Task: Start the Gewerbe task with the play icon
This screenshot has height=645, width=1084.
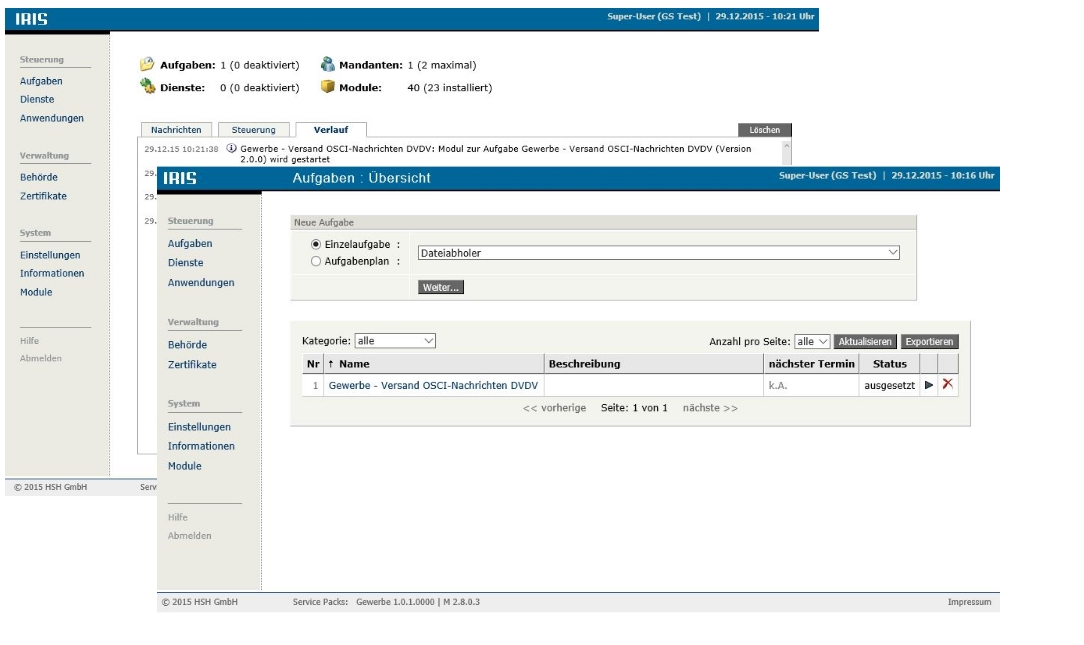Action: click(x=929, y=385)
